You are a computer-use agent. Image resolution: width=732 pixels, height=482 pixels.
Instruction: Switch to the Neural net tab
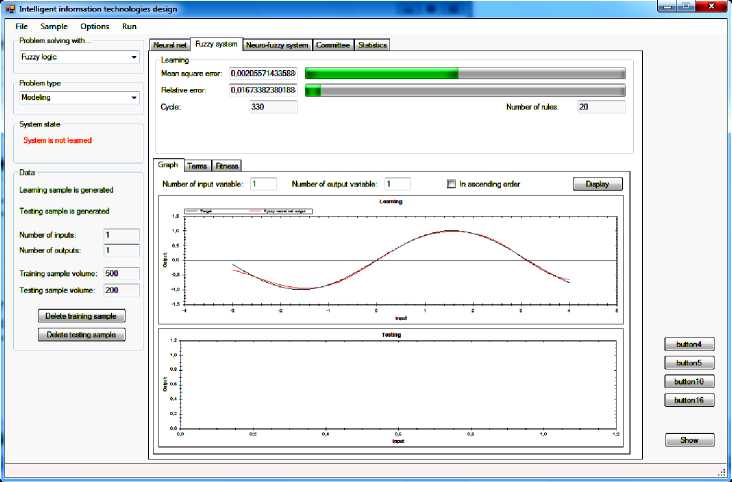click(x=169, y=45)
